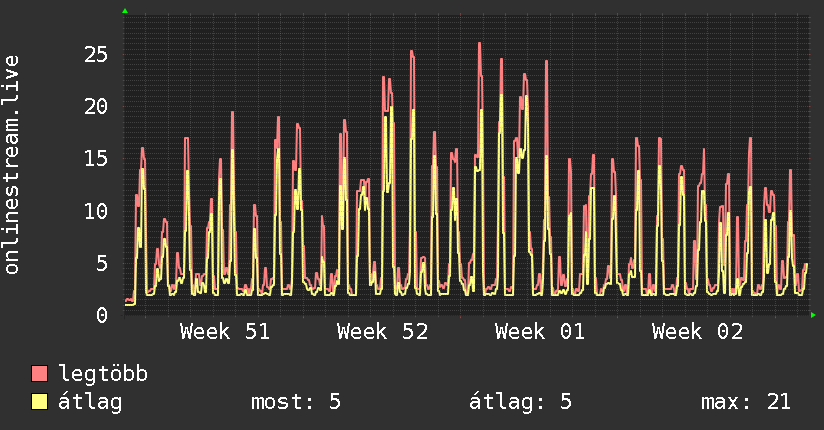824x430 pixels.
Task: Click the y-axis label 10
Action: 96,211
